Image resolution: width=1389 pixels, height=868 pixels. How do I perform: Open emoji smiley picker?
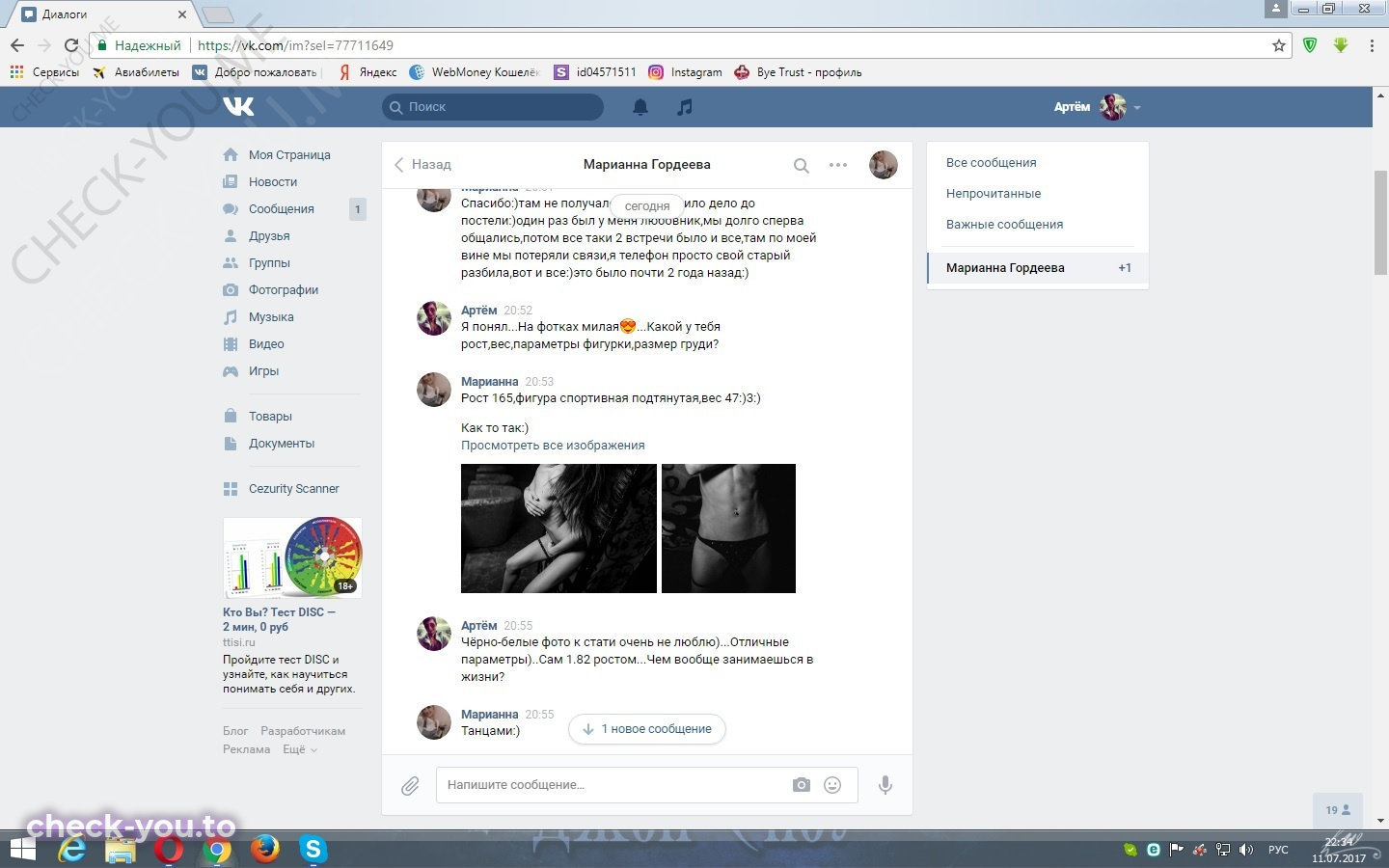(832, 785)
